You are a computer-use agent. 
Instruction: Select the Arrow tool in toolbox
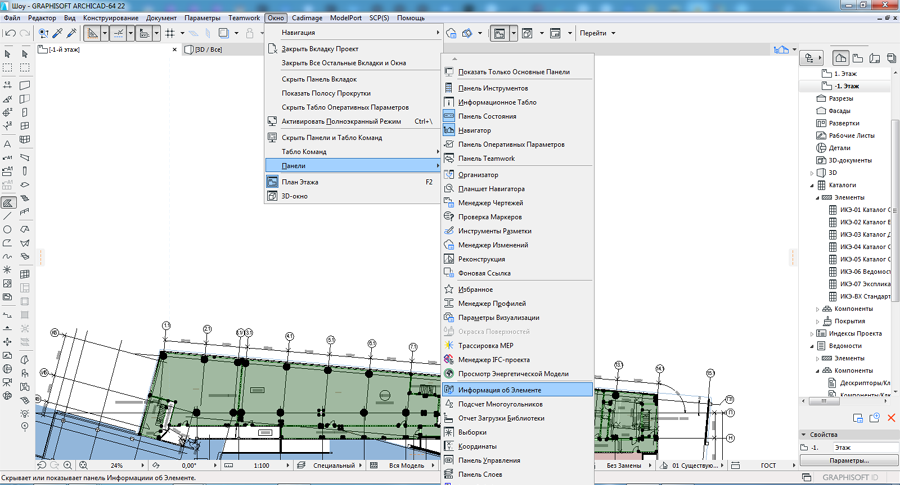coord(7,53)
